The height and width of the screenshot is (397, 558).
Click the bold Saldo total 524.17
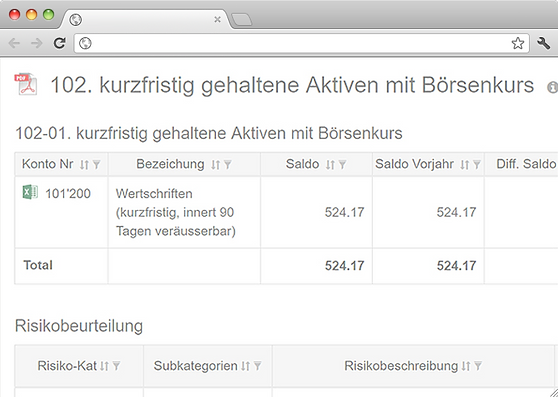(x=344, y=266)
